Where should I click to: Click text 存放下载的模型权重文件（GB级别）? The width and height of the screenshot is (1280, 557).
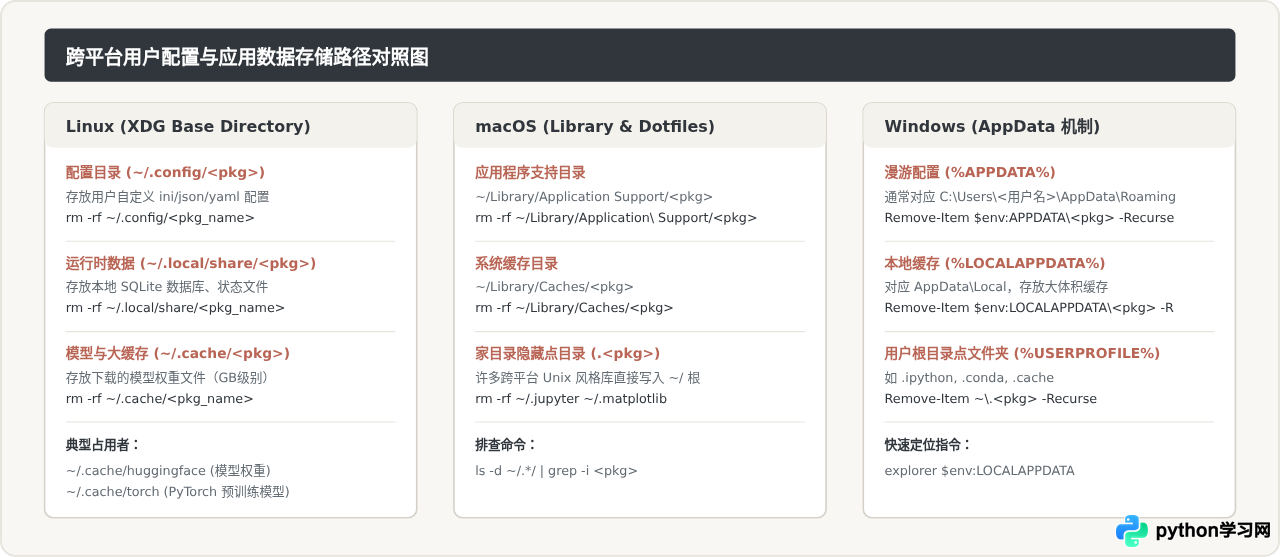click(x=170, y=378)
